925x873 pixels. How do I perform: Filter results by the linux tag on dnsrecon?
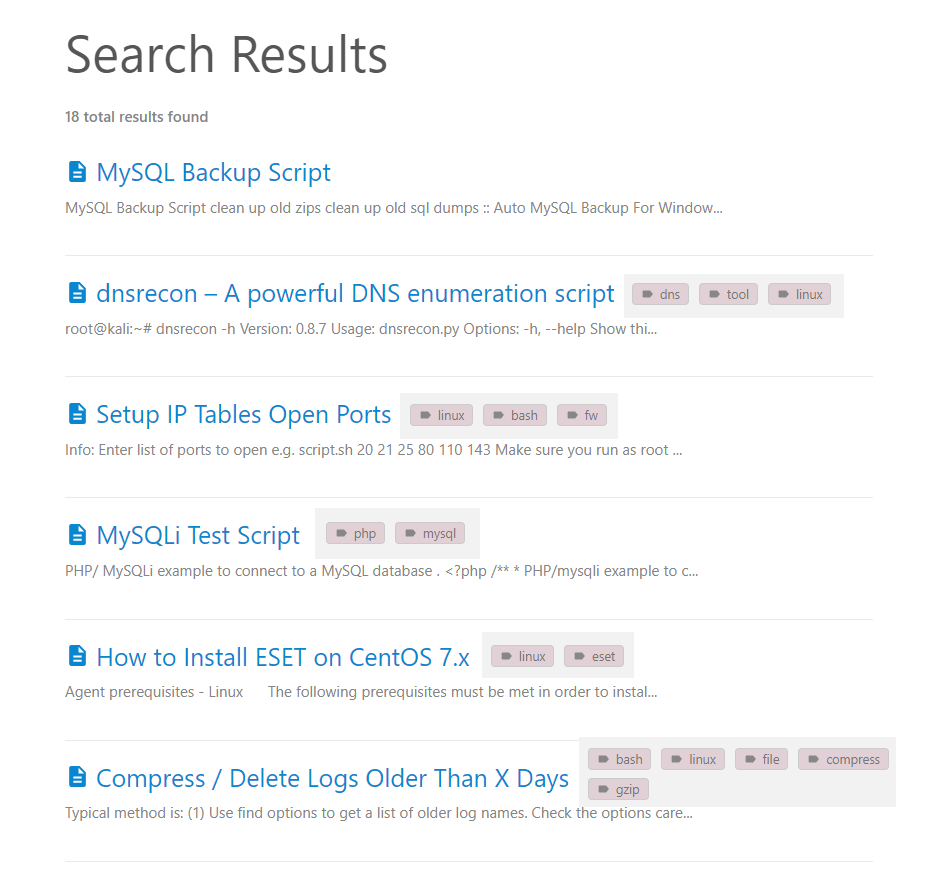799,294
